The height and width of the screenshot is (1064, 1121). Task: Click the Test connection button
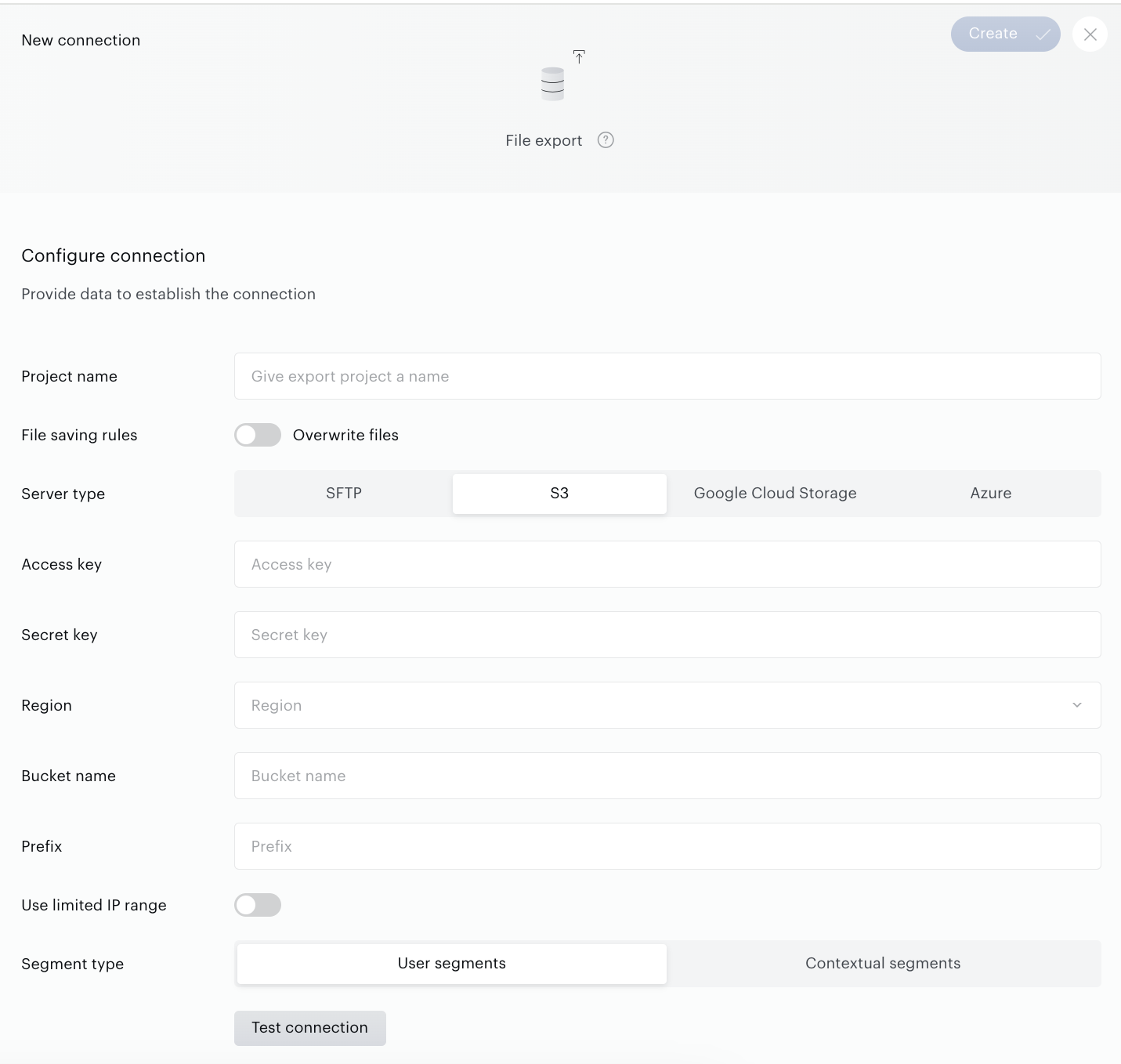click(x=310, y=1028)
